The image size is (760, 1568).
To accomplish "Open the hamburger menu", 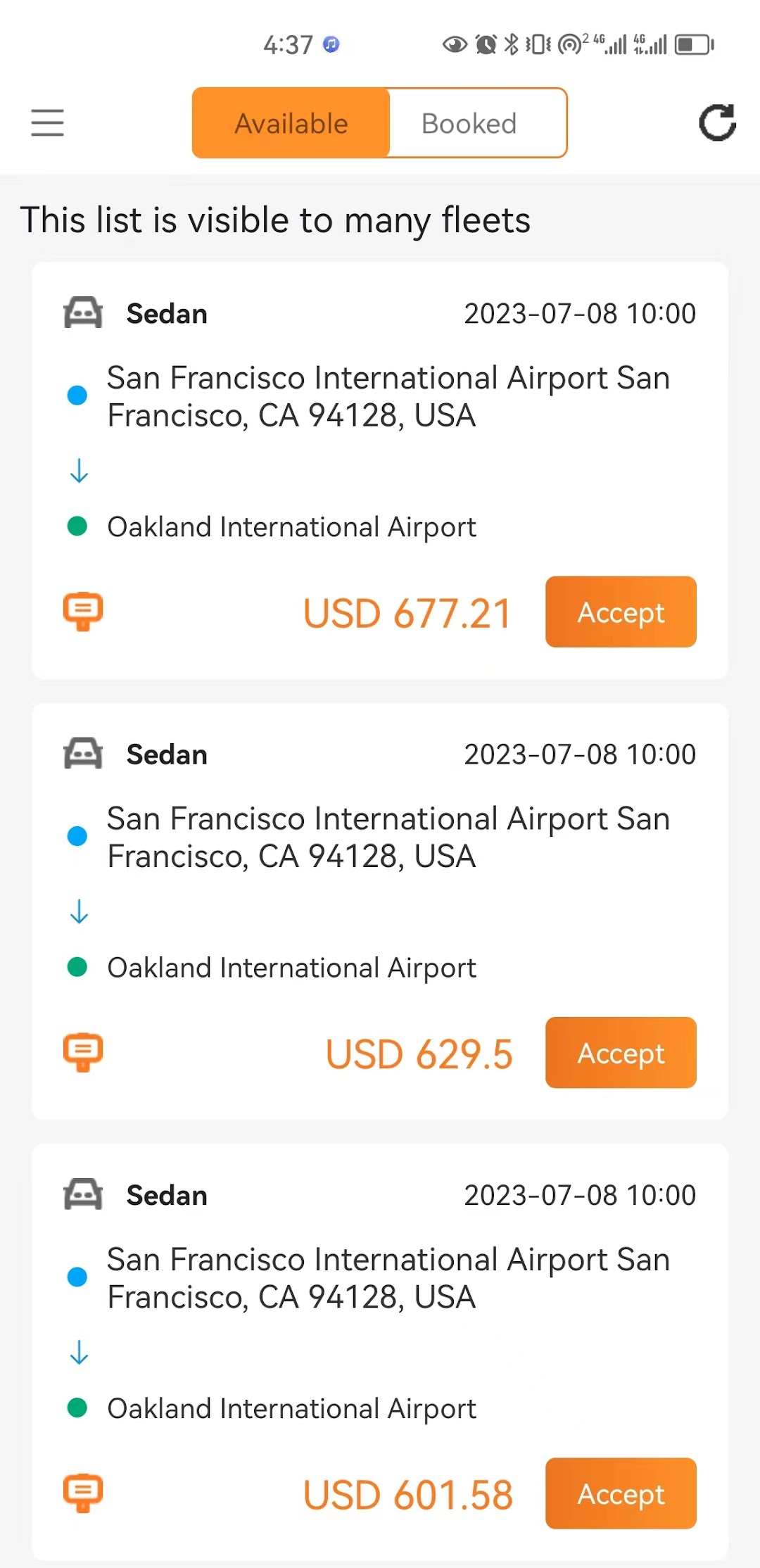I will (47, 122).
